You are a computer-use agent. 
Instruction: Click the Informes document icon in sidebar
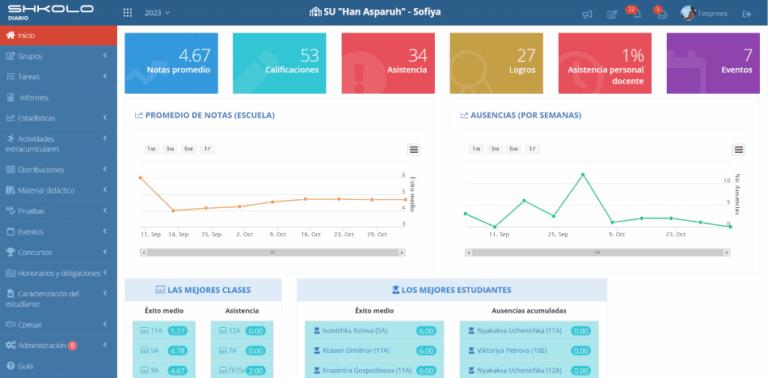click(x=10, y=97)
